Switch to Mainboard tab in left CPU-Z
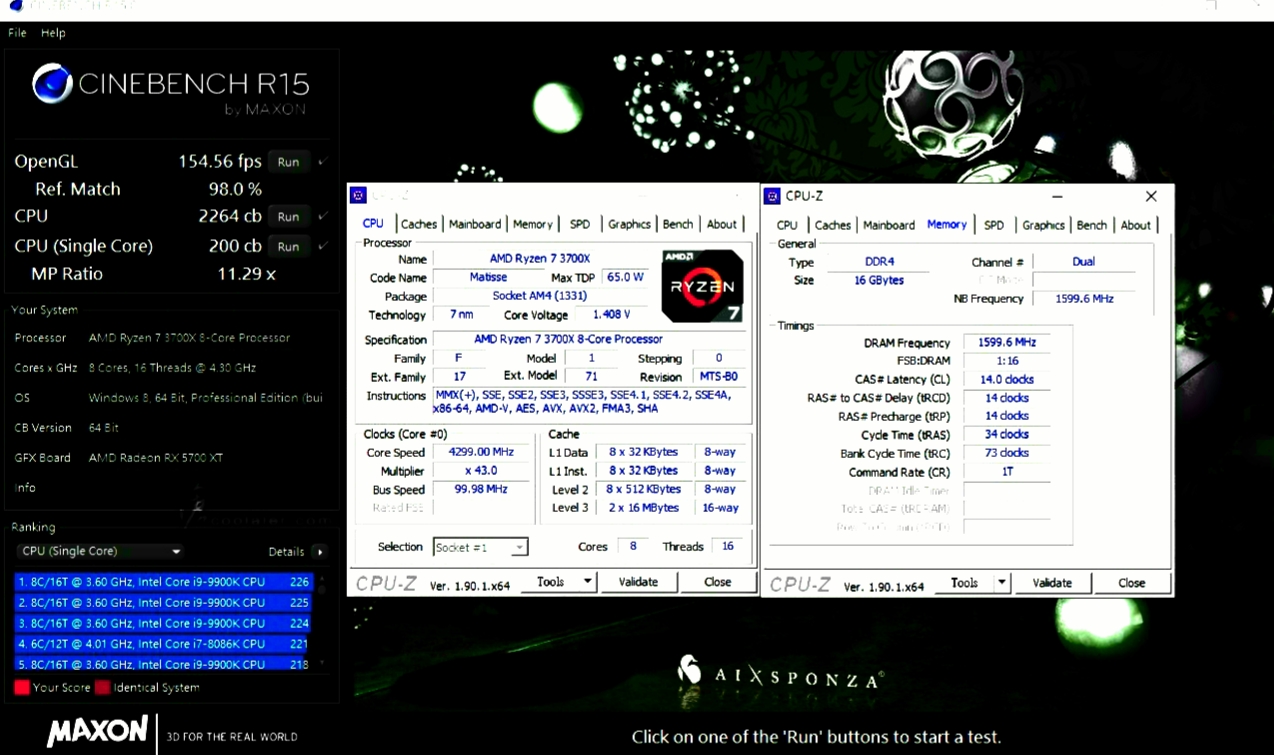 click(474, 224)
